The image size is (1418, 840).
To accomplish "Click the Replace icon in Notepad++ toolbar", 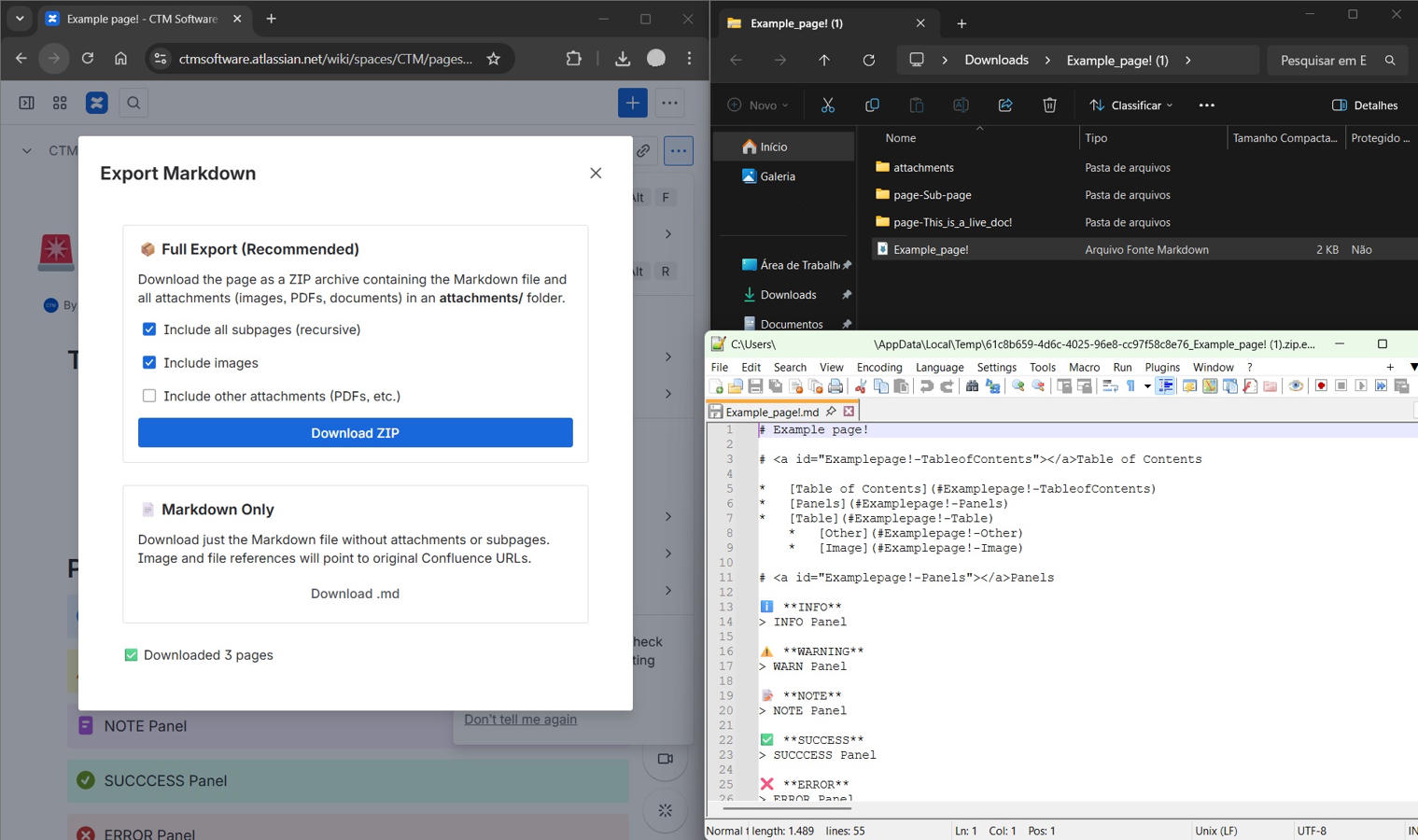I will 992,386.
